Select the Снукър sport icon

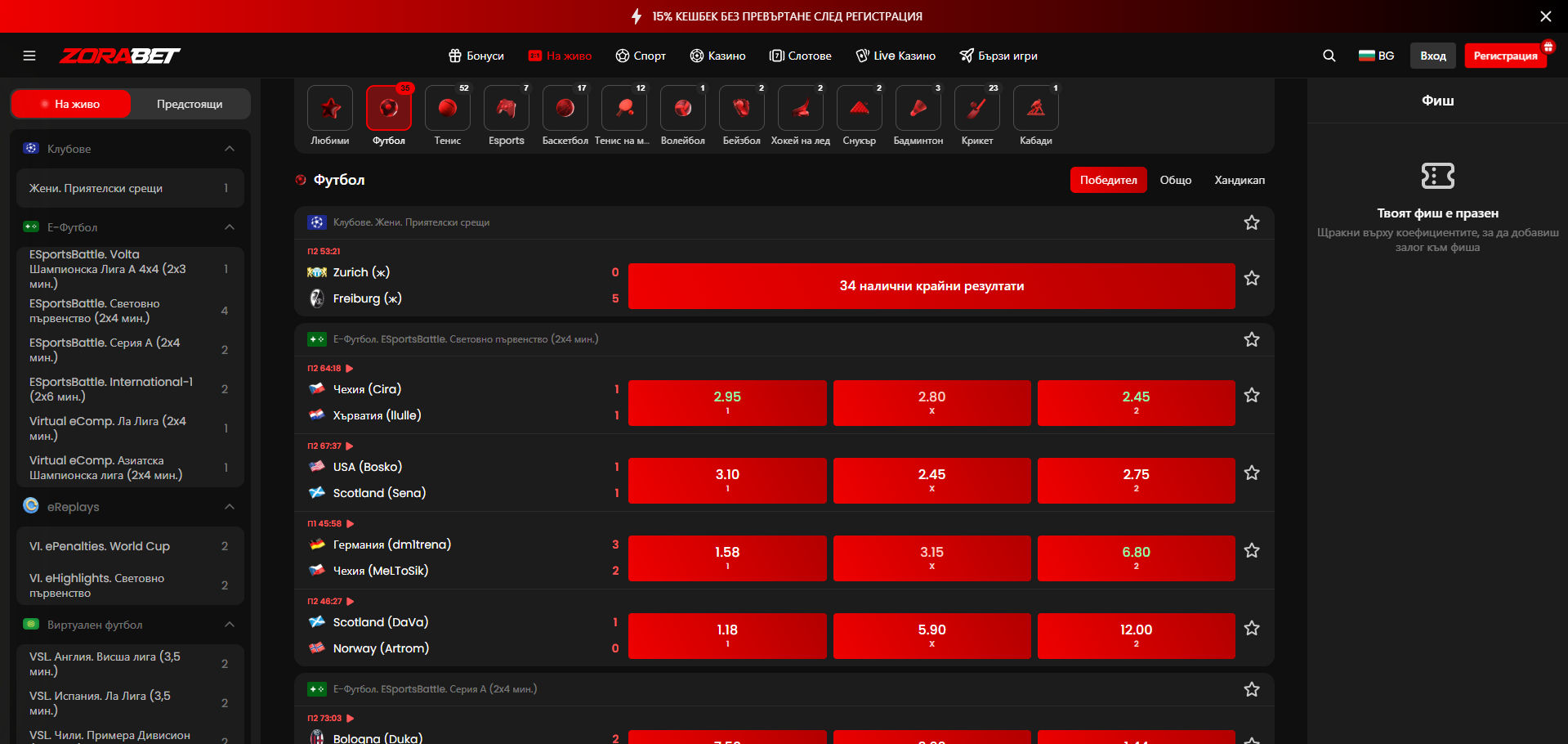(860, 108)
